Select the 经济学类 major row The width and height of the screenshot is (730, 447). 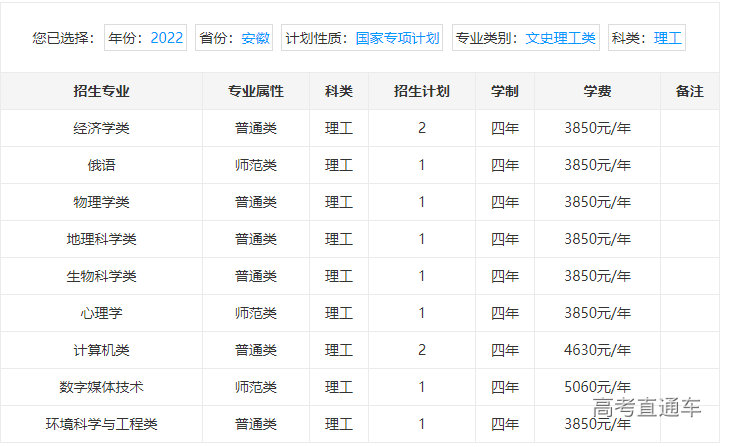pyautogui.click(x=101, y=128)
